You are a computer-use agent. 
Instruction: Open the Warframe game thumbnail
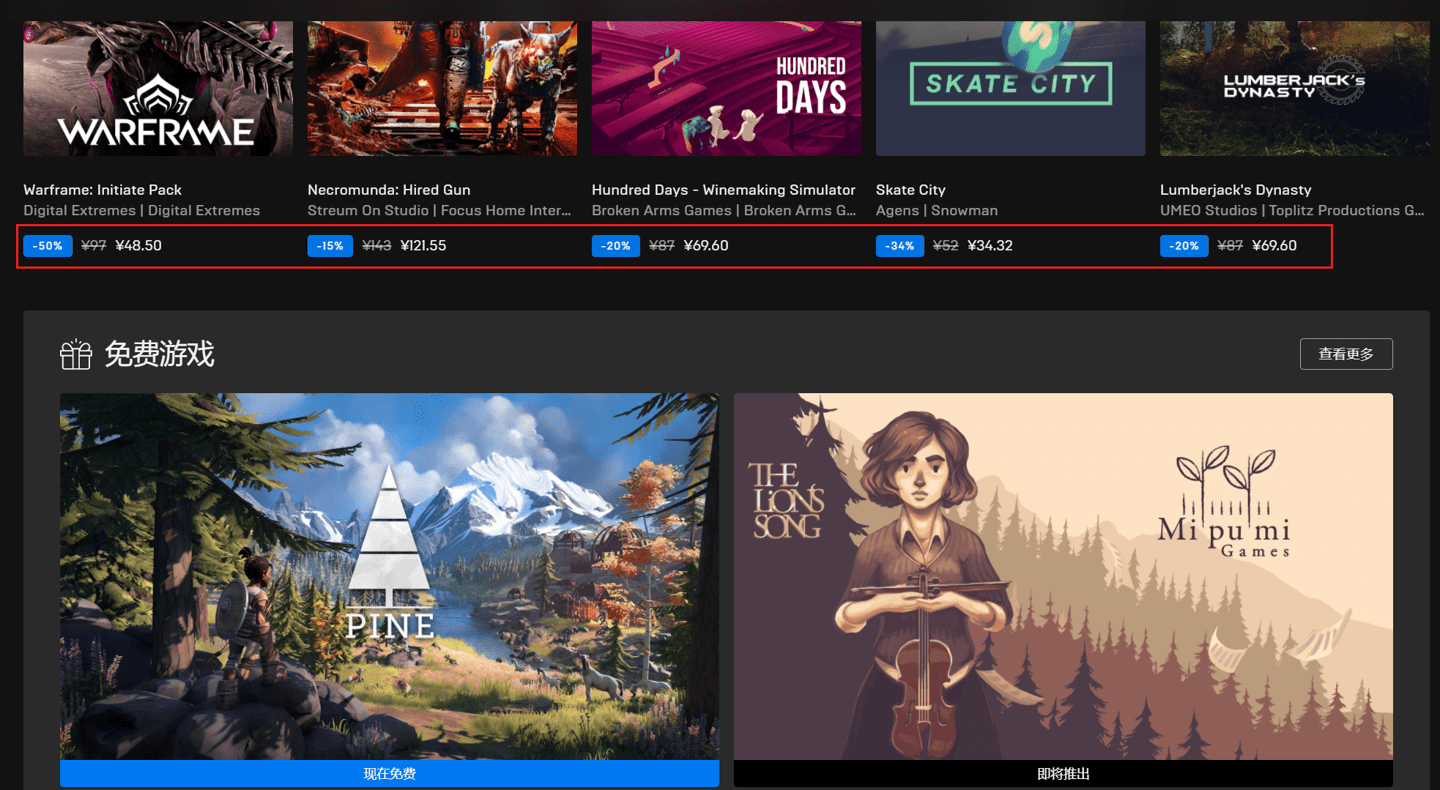[158, 88]
